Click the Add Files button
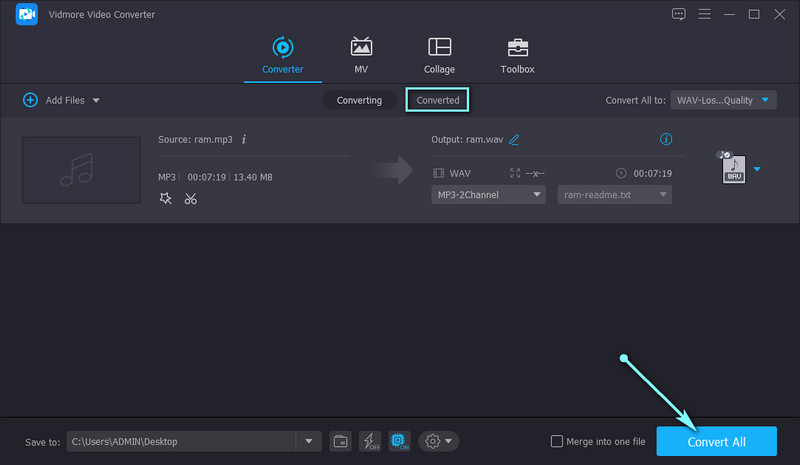The height and width of the screenshot is (465, 800). 61,100
